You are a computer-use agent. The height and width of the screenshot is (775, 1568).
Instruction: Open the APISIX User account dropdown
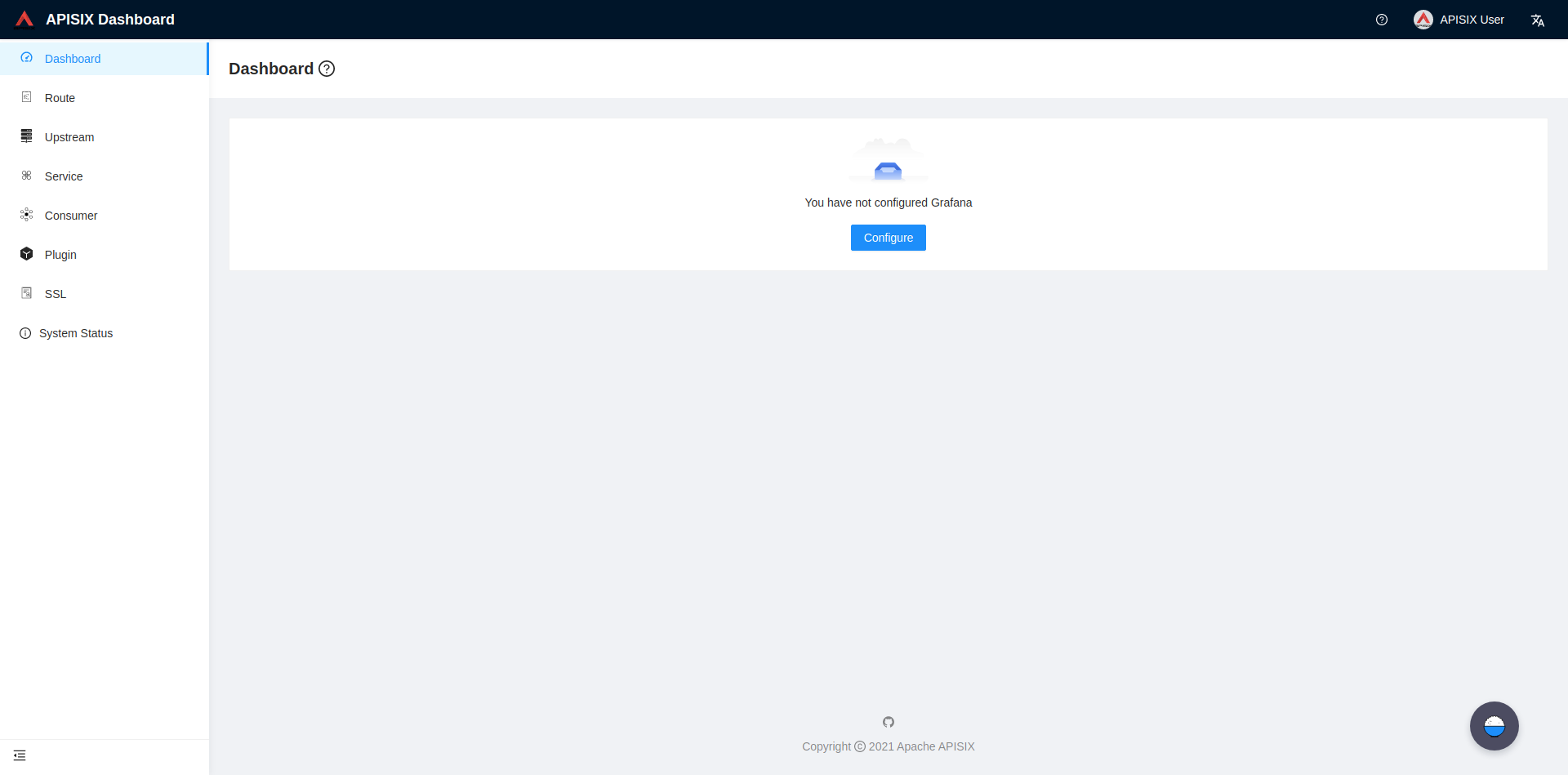click(x=1459, y=20)
